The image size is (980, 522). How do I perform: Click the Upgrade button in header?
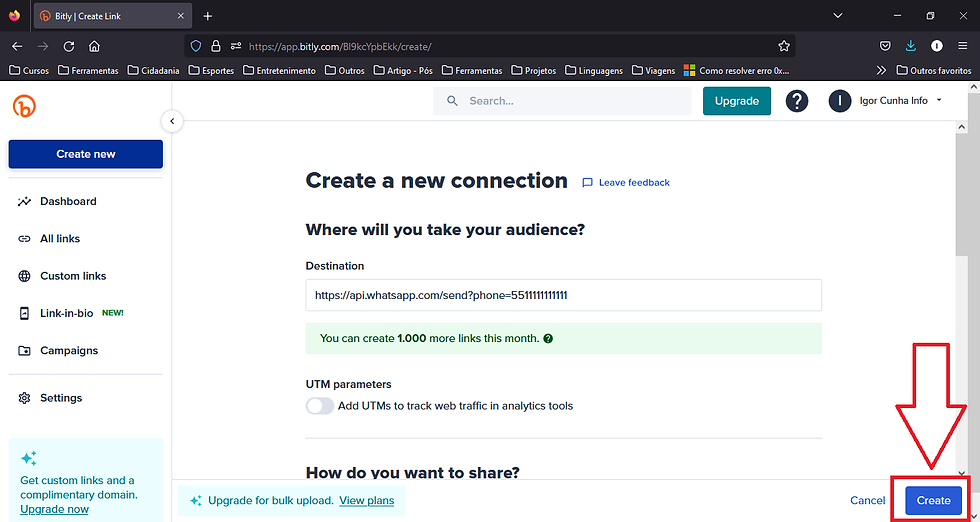click(x=737, y=101)
